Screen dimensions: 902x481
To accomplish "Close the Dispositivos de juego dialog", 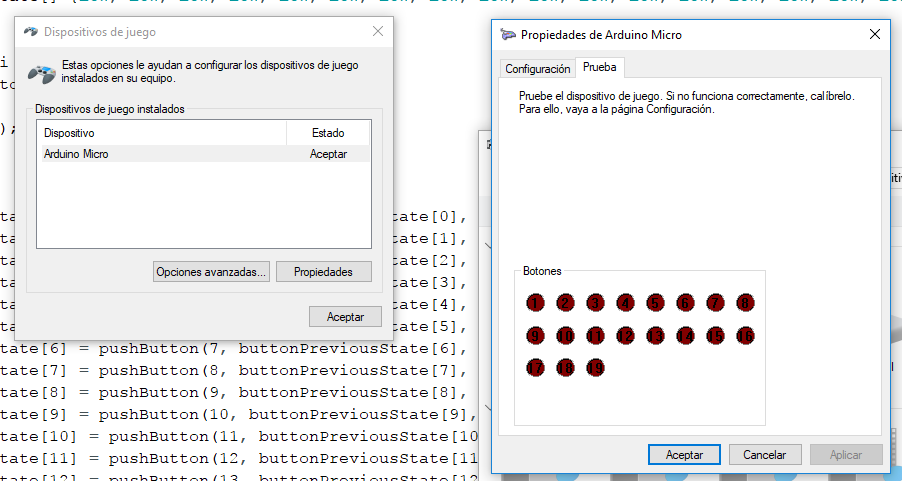I will coord(378,31).
